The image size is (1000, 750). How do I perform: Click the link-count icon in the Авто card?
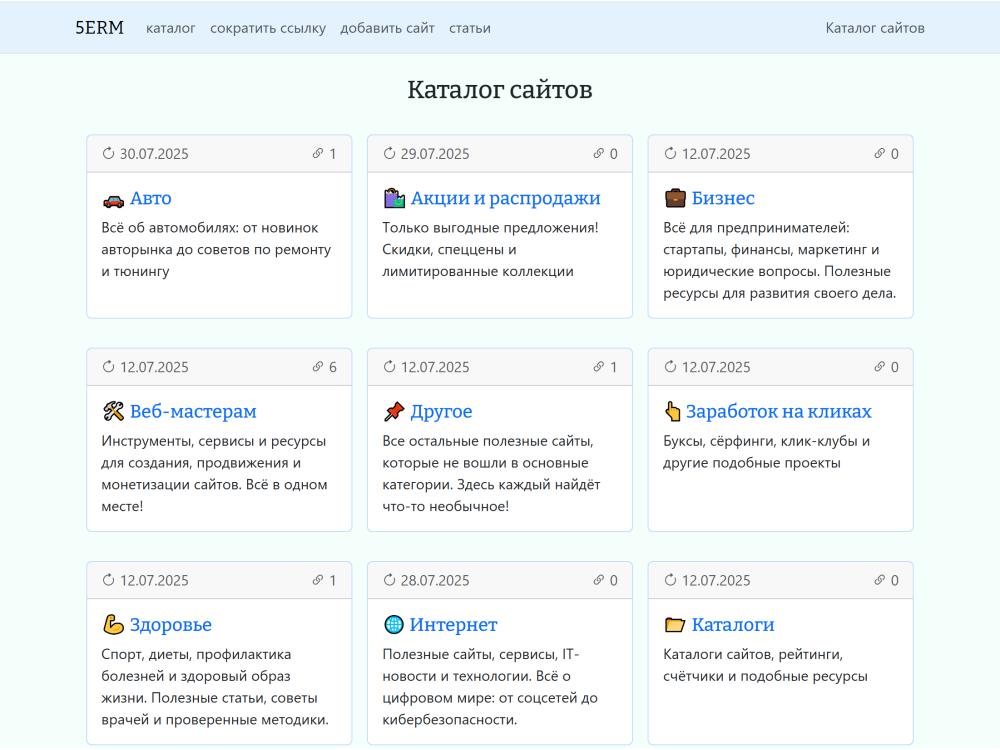tap(318, 153)
